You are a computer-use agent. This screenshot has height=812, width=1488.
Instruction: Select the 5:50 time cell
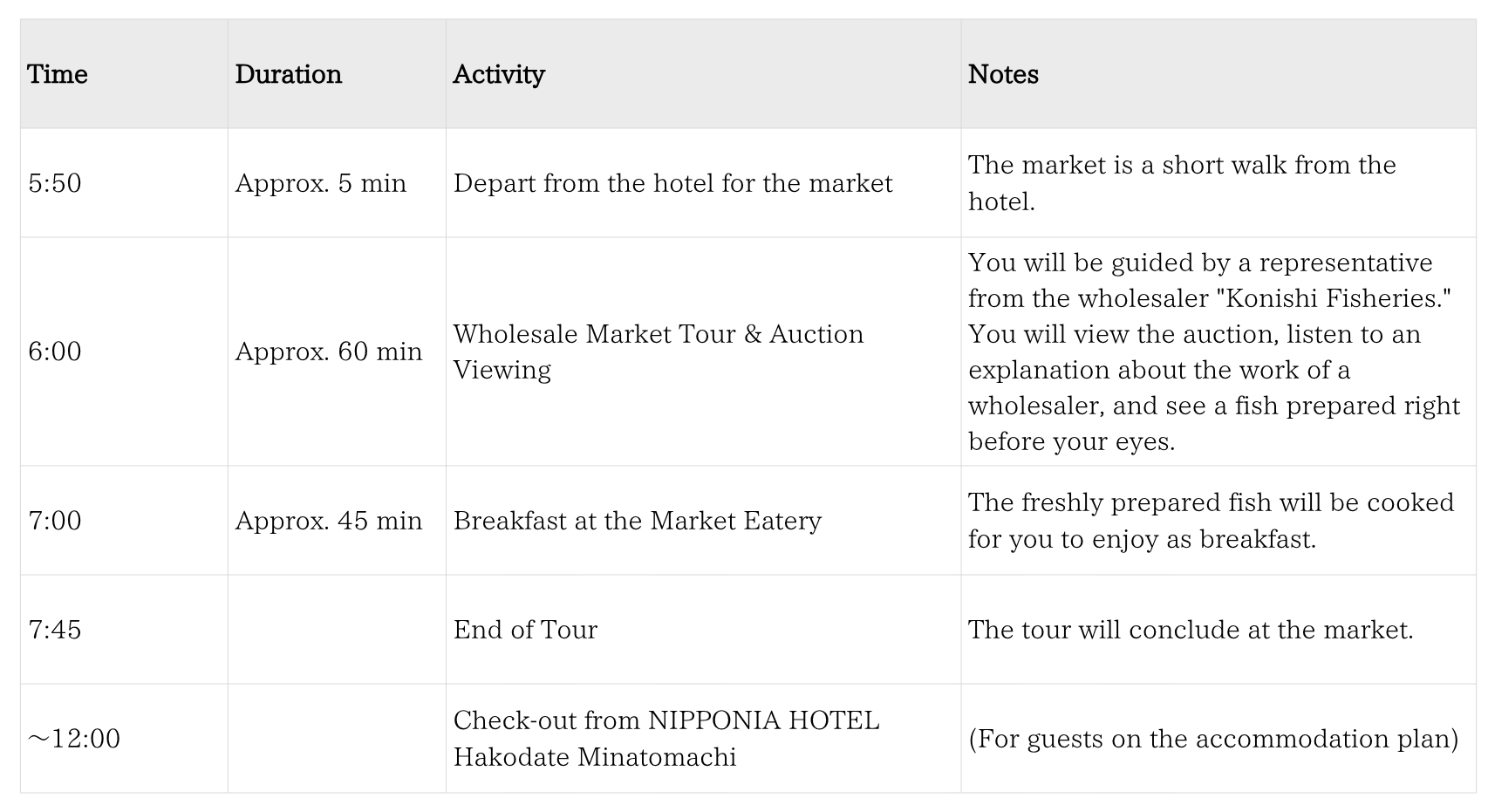(x=55, y=183)
